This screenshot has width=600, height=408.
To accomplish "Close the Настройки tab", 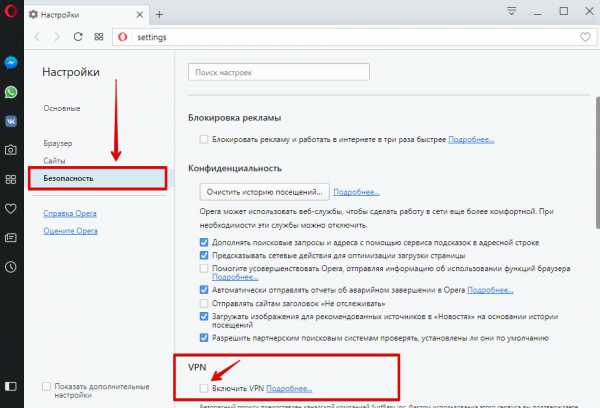I will (140, 15).
